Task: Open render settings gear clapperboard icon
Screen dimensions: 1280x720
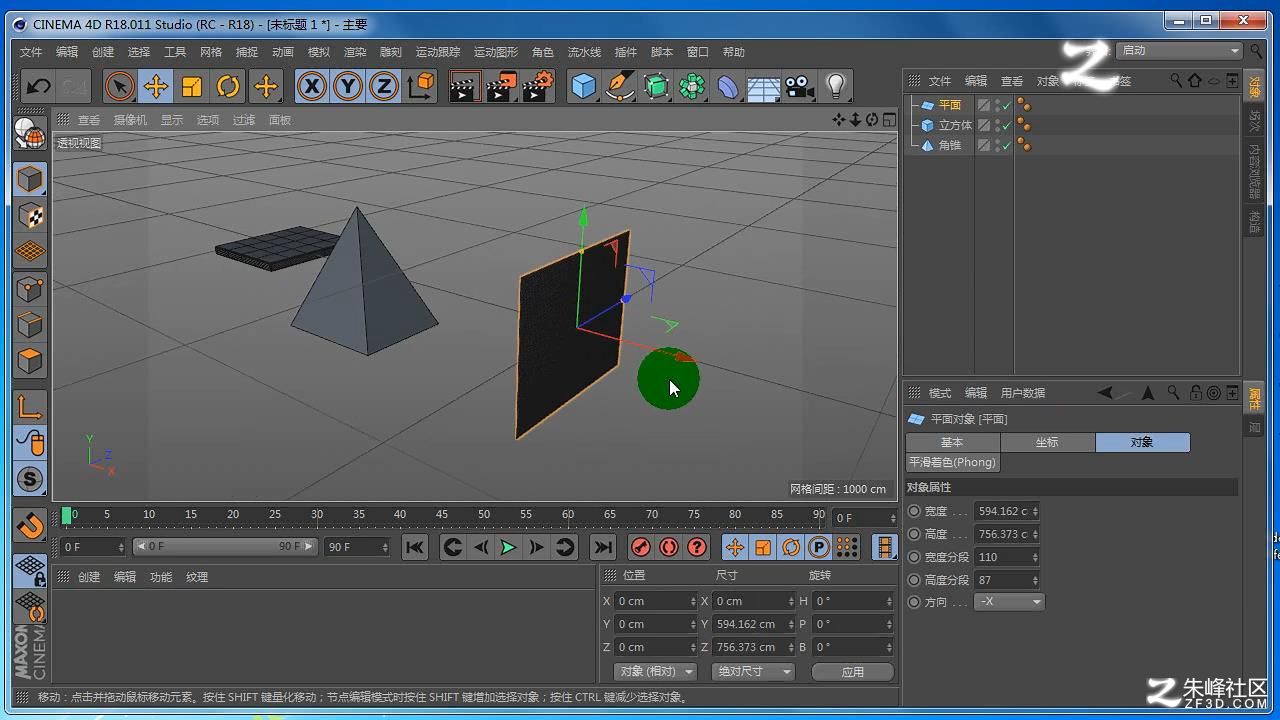Action: point(538,87)
